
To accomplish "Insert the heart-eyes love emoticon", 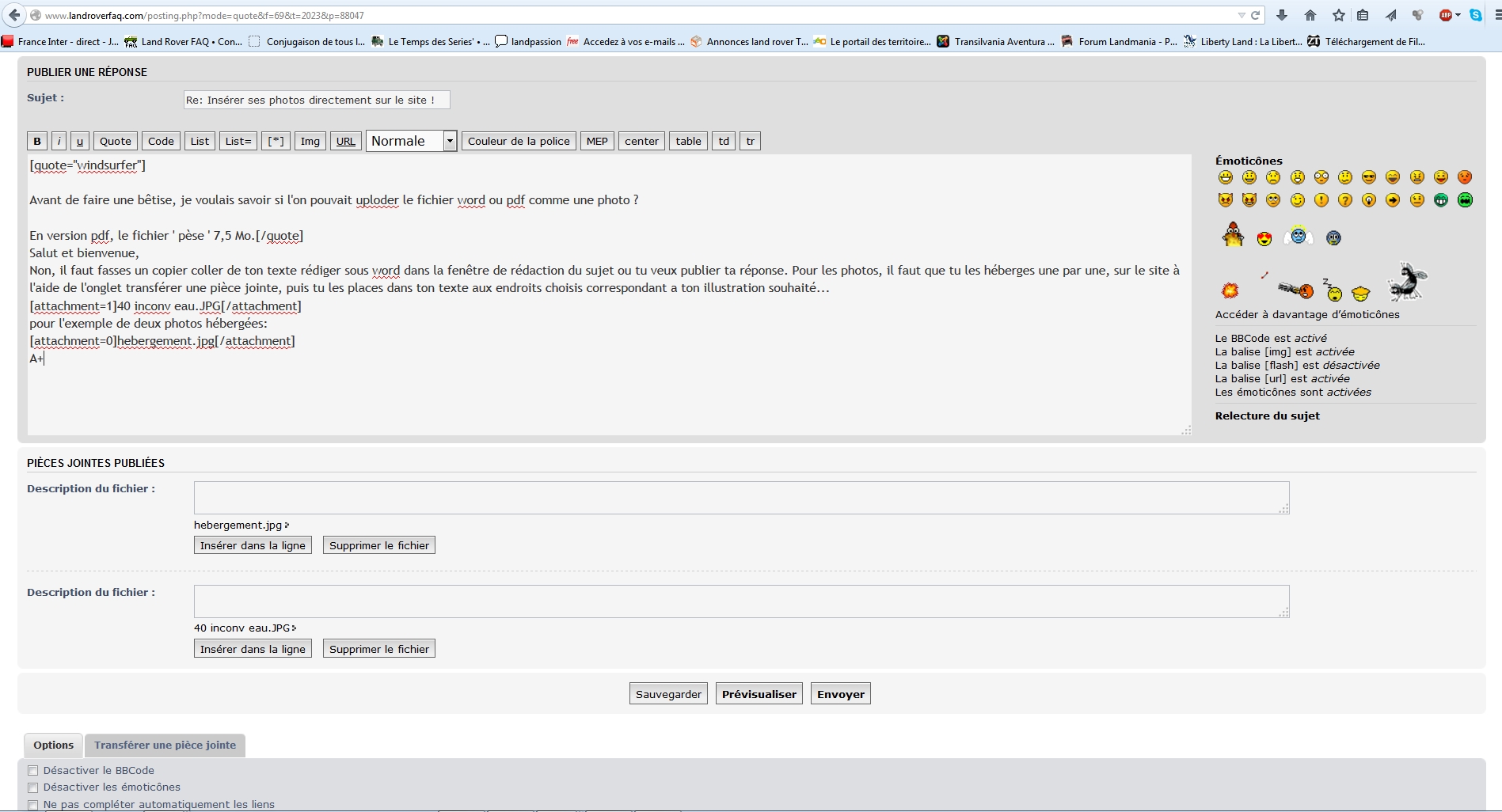I will pyautogui.click(x=1264, y=238).
